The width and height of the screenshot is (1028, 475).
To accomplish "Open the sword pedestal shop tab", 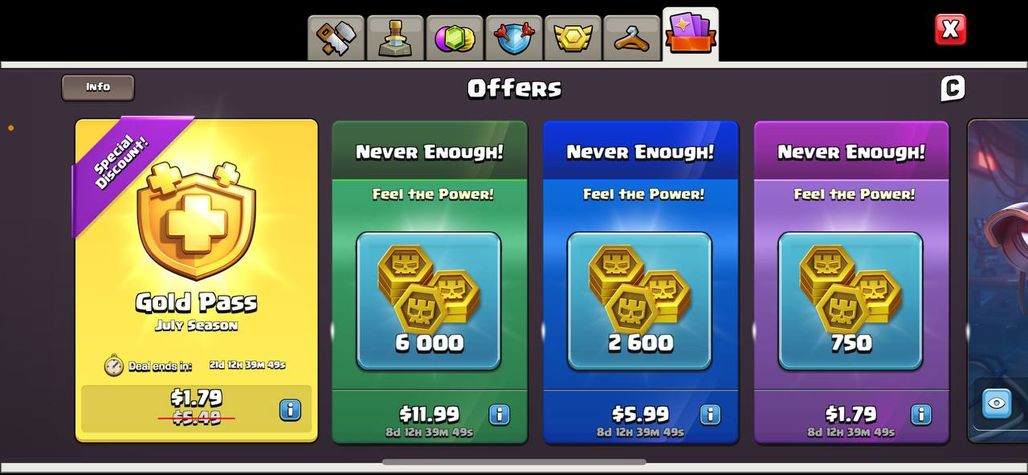I will tap(395, 38).
